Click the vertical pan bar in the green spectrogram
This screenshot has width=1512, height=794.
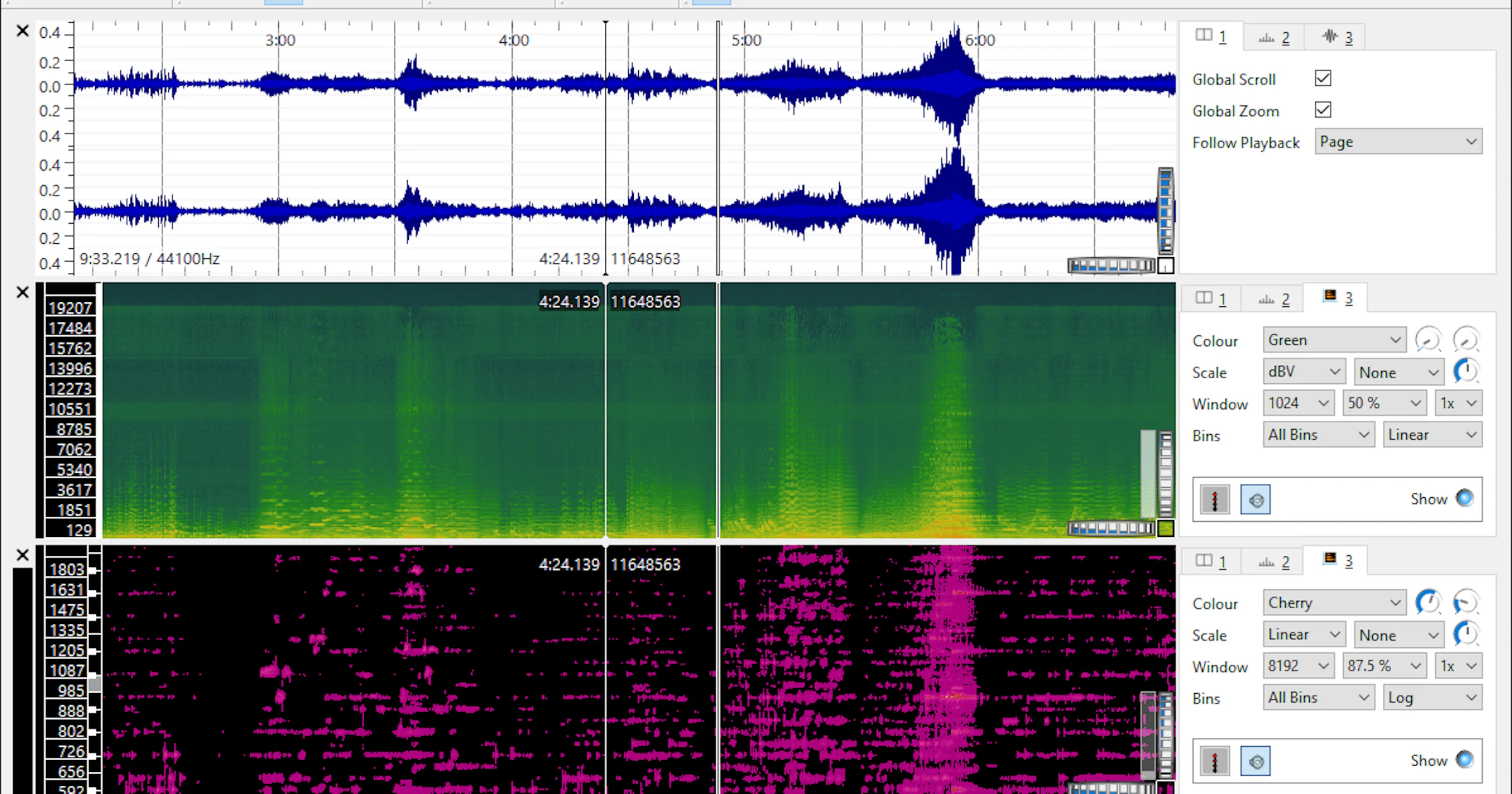tap(1148, 475)
